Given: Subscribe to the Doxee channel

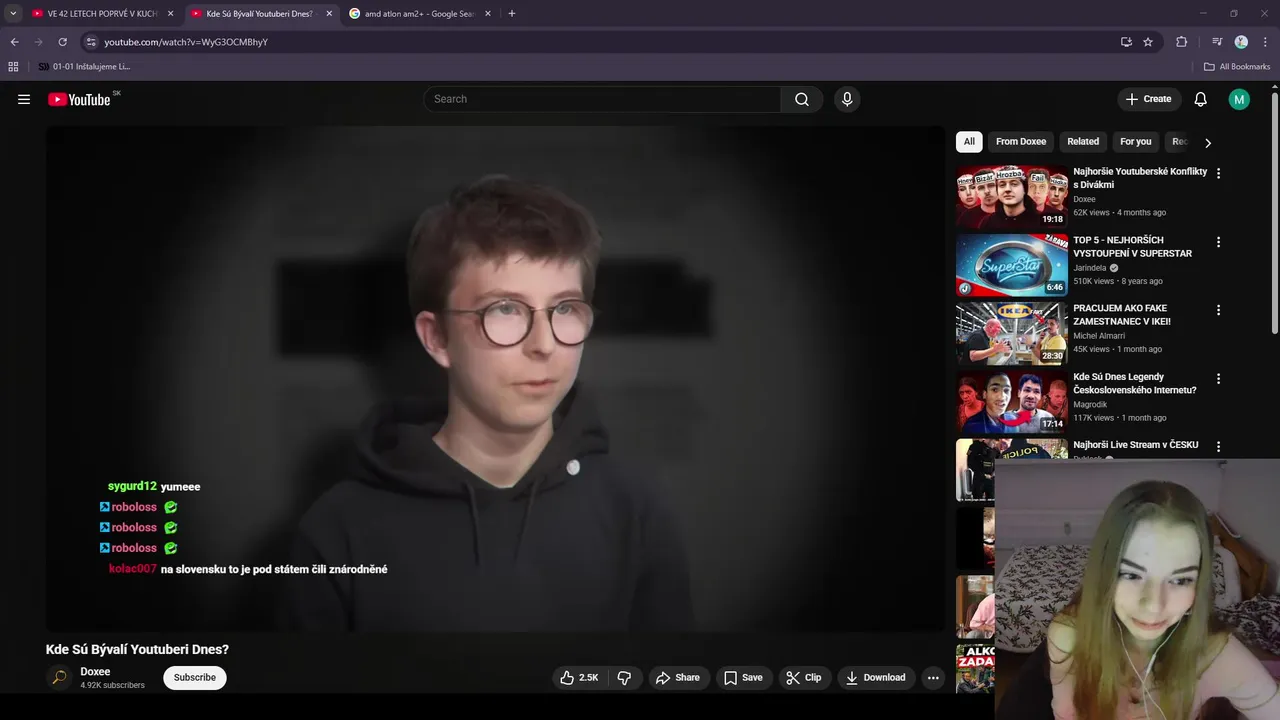Looking at the screenshot, I should (195, 678).
